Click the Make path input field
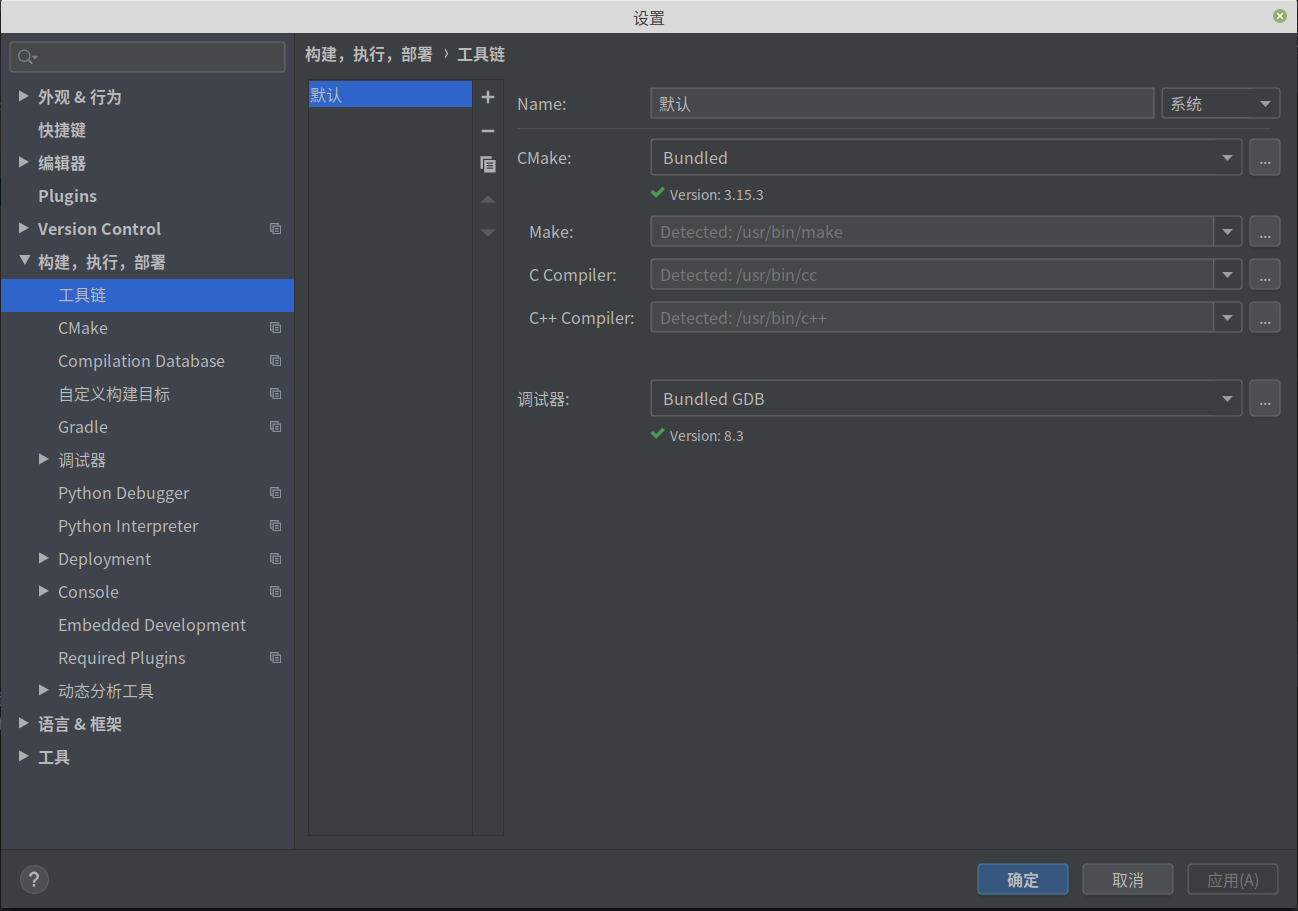 point(932,232)
